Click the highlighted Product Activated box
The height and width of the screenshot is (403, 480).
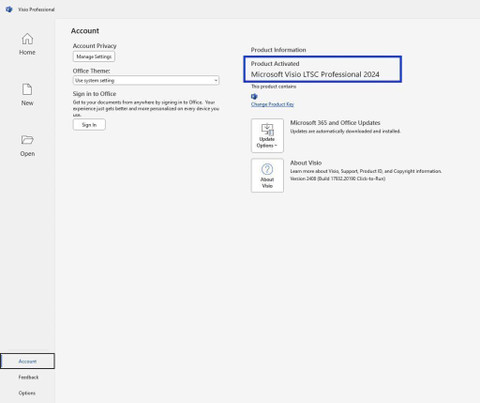(323, 69)
